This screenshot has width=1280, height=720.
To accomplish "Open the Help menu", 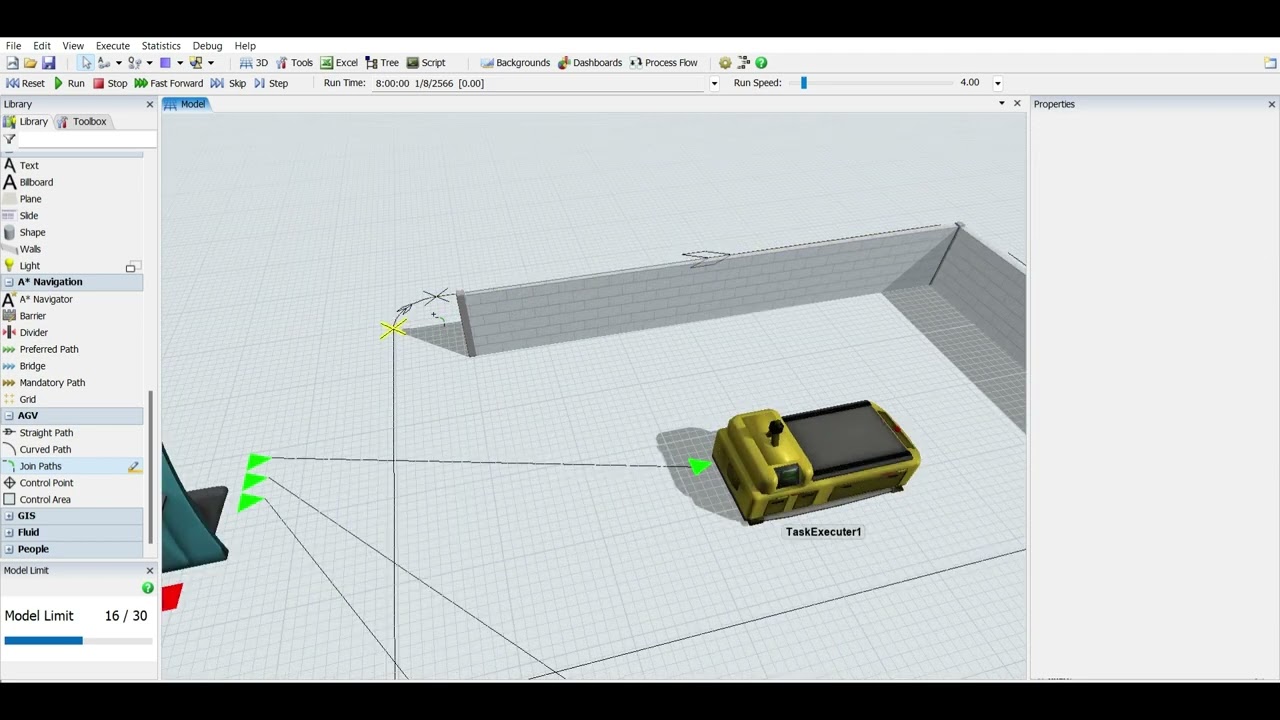I will [245, 46].
